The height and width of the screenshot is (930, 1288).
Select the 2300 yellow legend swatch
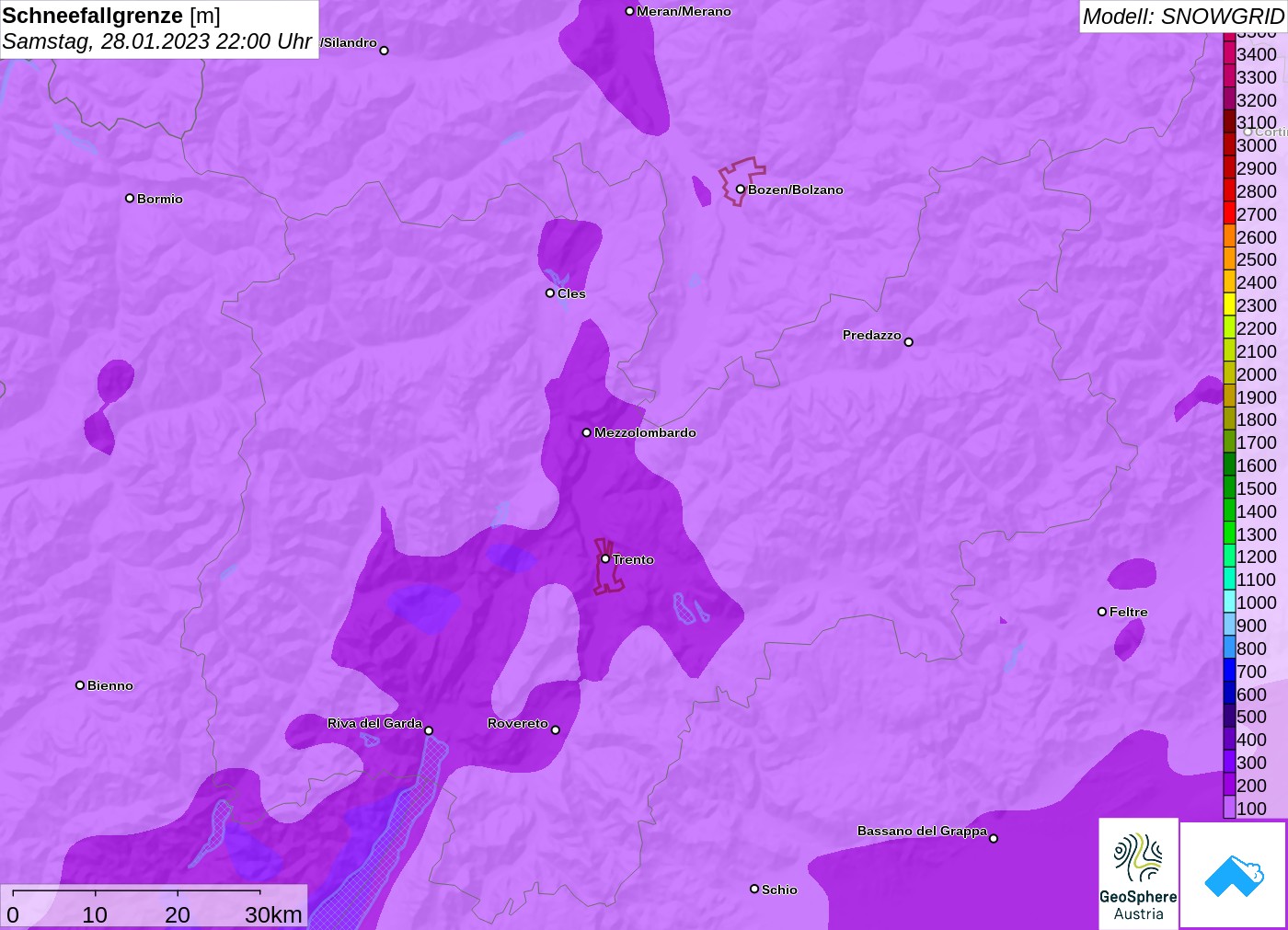[x=1229, y=304]
